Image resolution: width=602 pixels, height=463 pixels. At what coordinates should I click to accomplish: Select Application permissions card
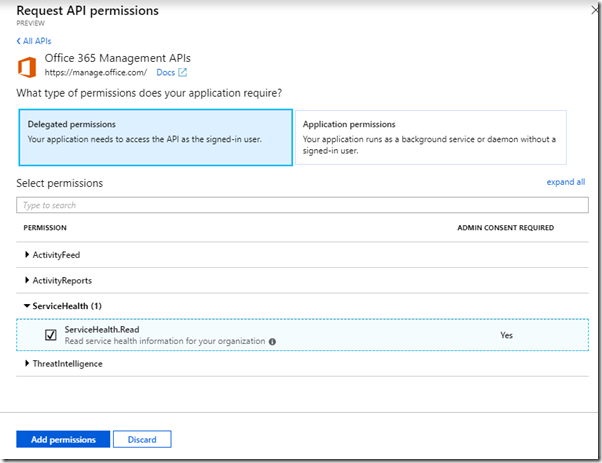click(x=430, y=137)
